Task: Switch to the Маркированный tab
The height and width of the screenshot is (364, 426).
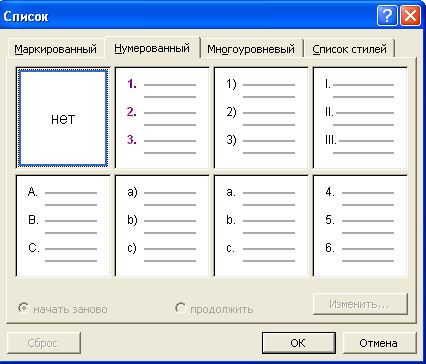Action: point(56,49)
